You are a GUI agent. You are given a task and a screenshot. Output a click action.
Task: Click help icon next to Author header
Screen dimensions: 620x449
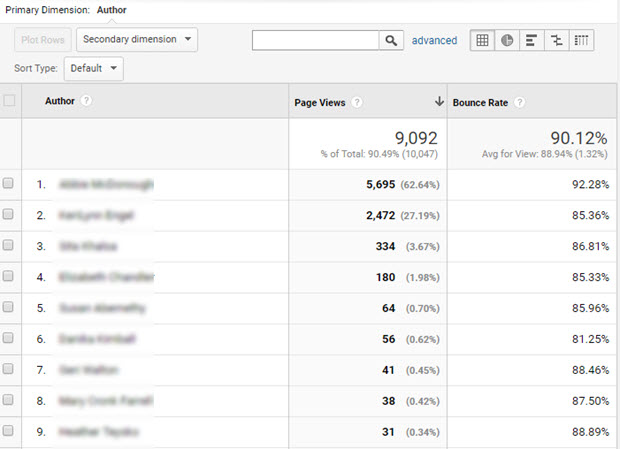[86, 101]
